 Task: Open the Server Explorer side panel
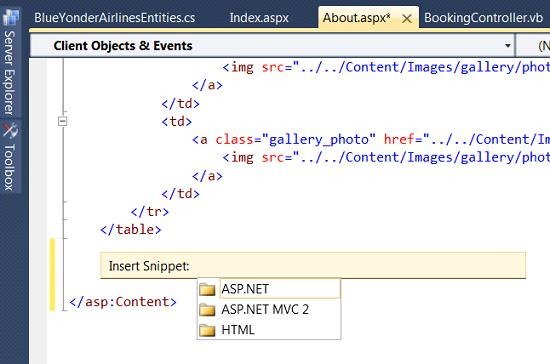tap(10, 73)
